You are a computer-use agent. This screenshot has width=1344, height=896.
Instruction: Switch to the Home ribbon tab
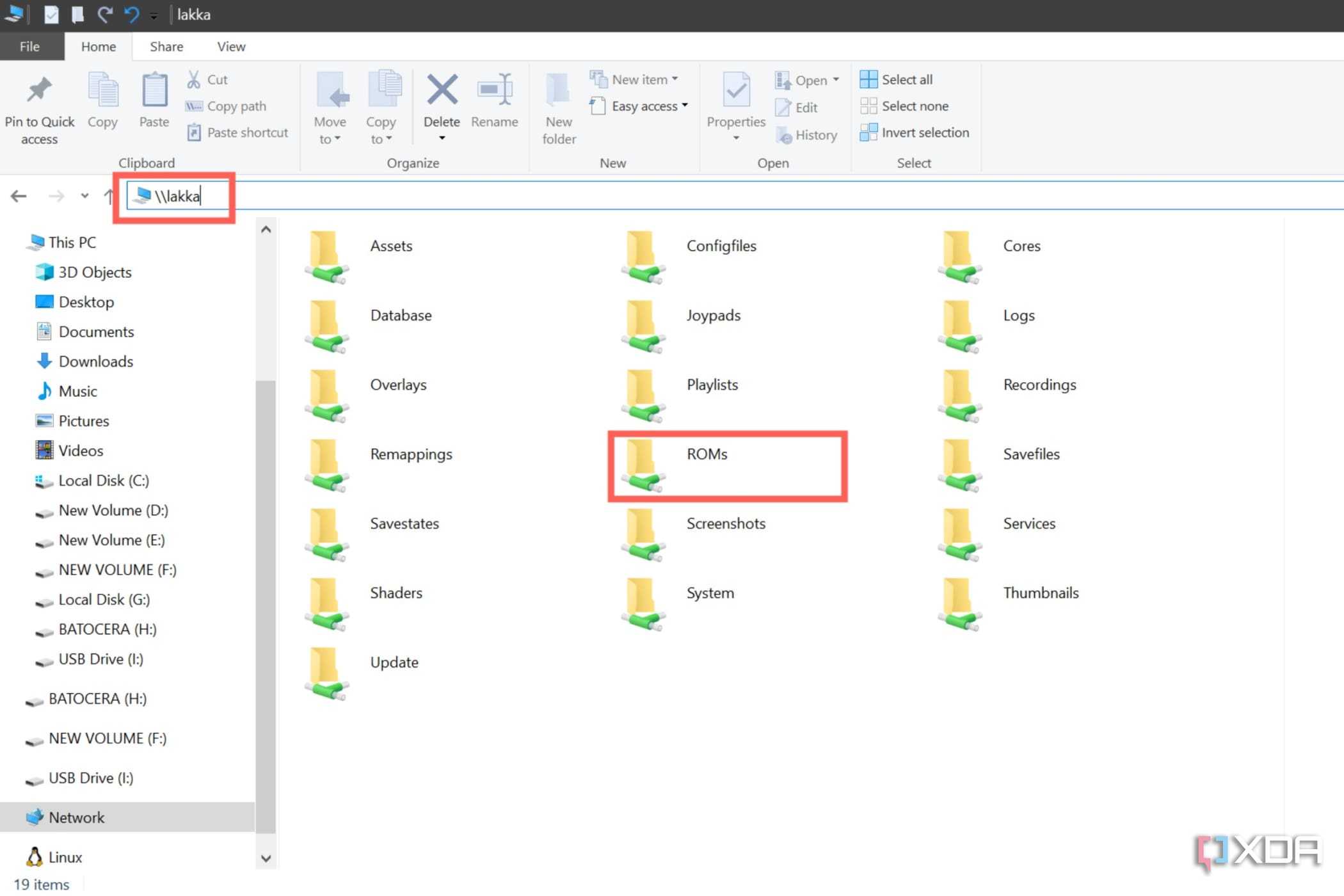click(x=99, y=47)
